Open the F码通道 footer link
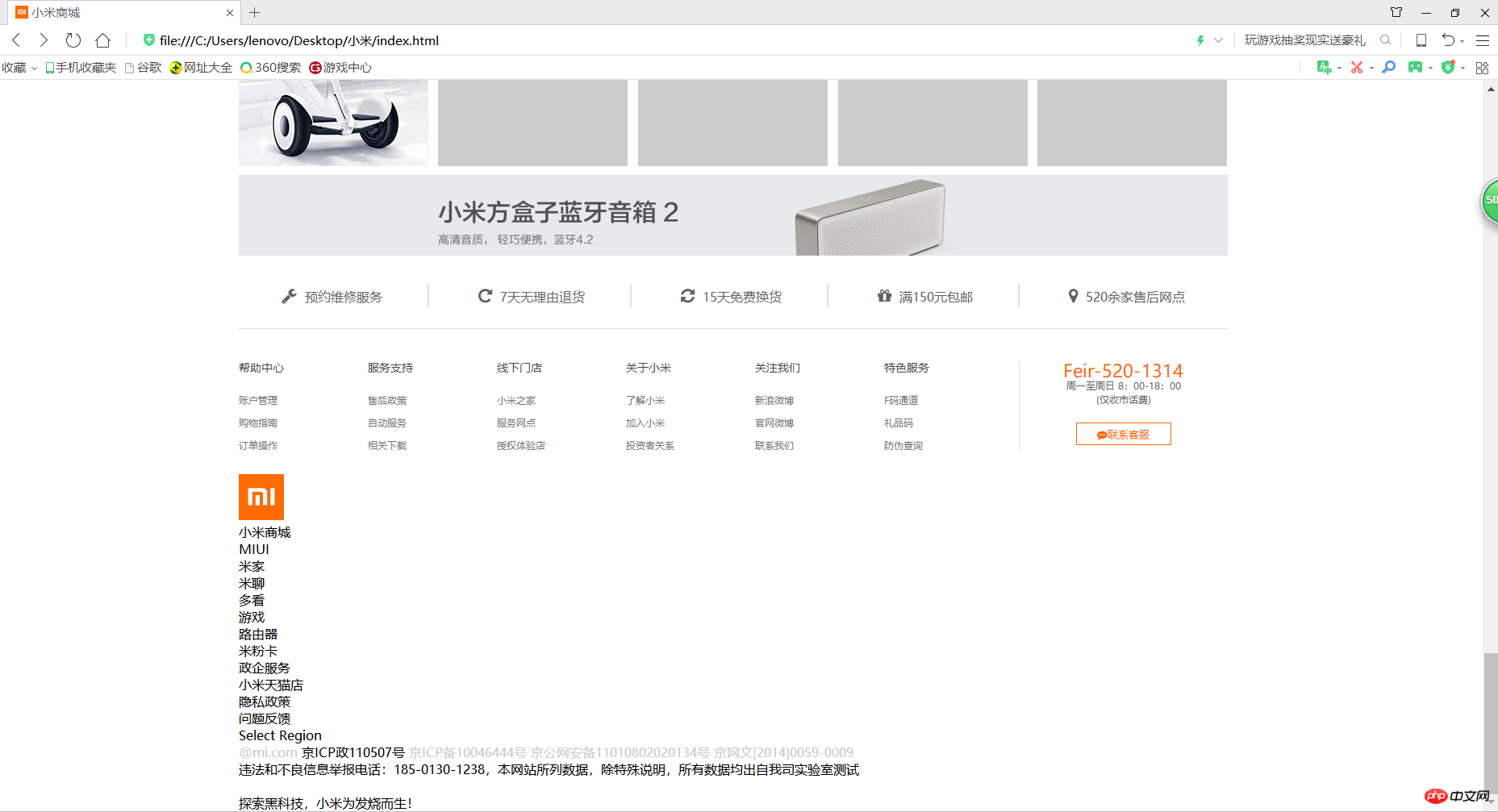The image size is (1498, 812). 901,400
